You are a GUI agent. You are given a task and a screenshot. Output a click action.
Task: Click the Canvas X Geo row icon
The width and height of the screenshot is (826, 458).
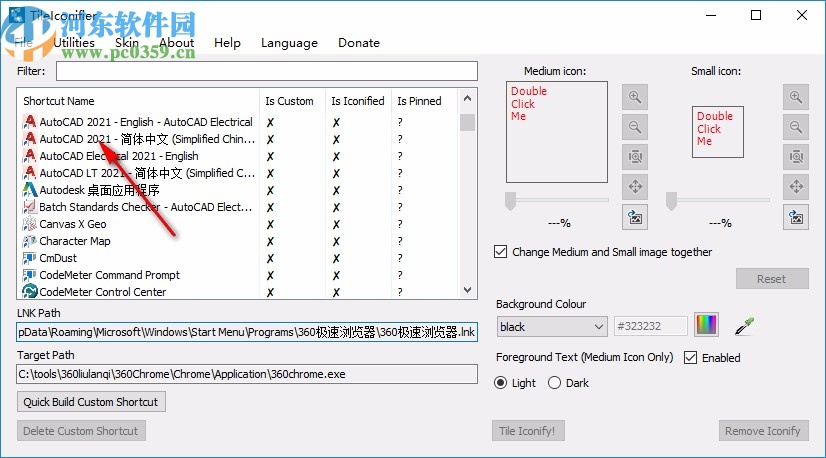click(x=30, y=223)
